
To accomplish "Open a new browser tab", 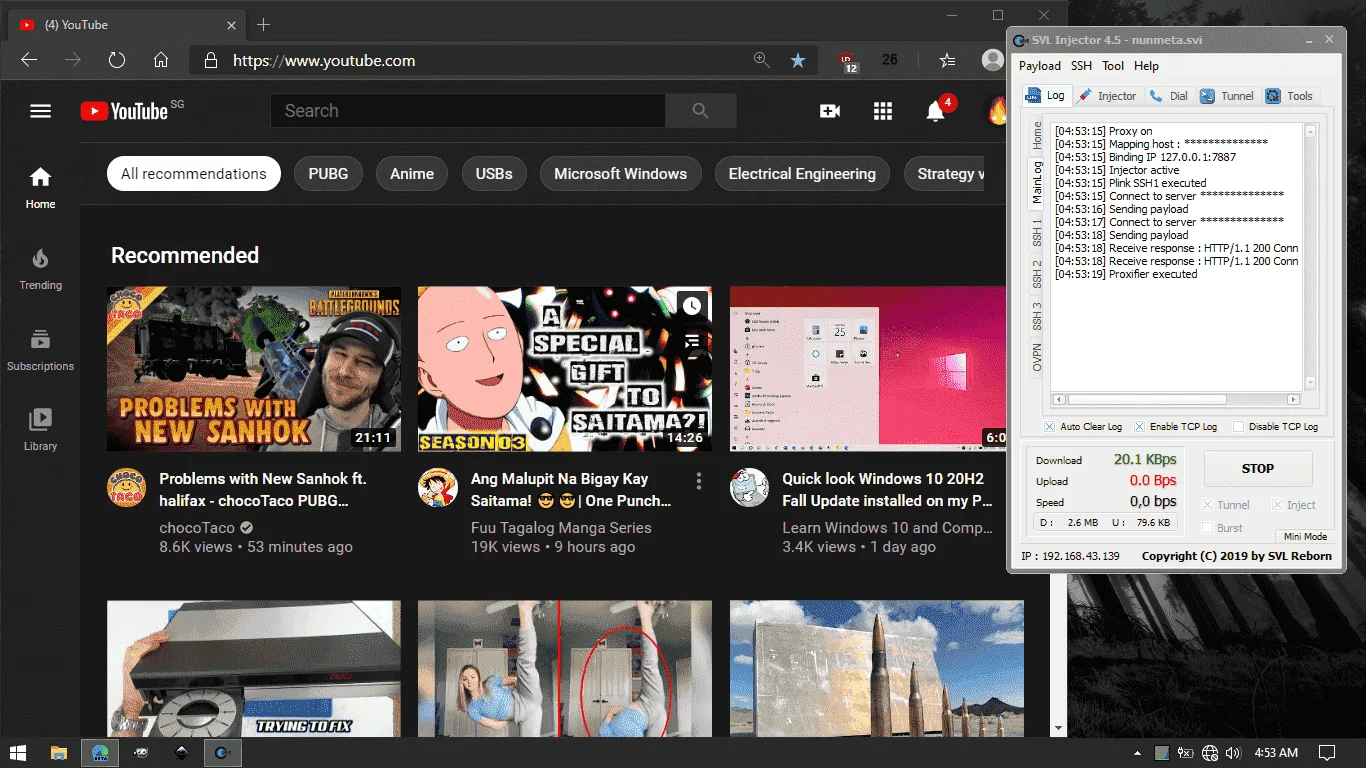I will click(264, 24).
